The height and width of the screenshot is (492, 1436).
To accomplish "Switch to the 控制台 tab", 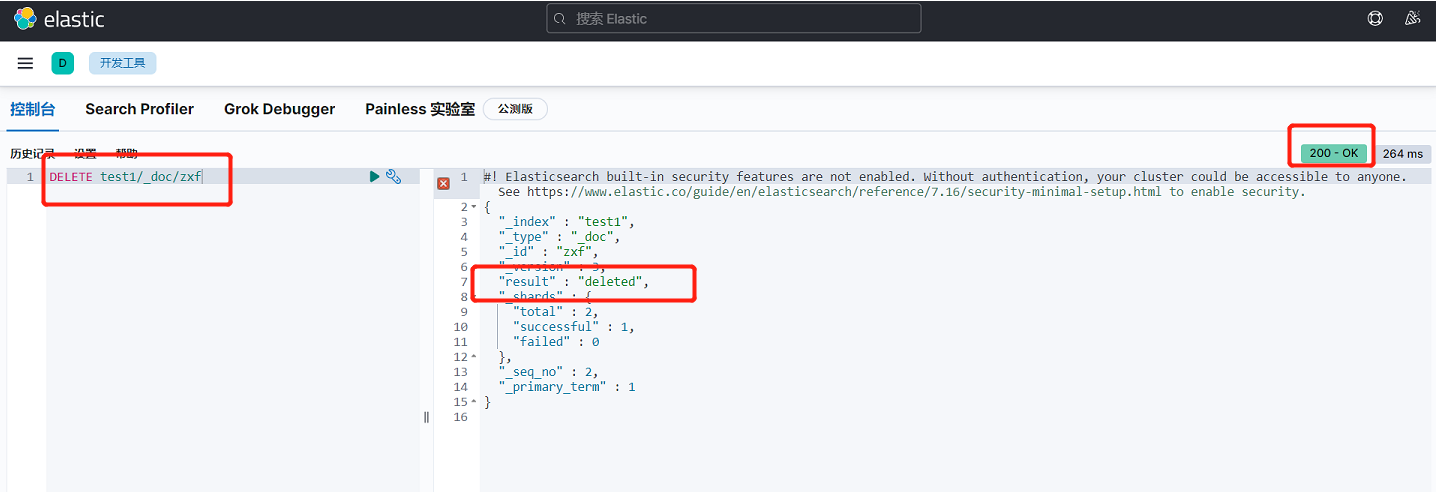I will 33,109.
